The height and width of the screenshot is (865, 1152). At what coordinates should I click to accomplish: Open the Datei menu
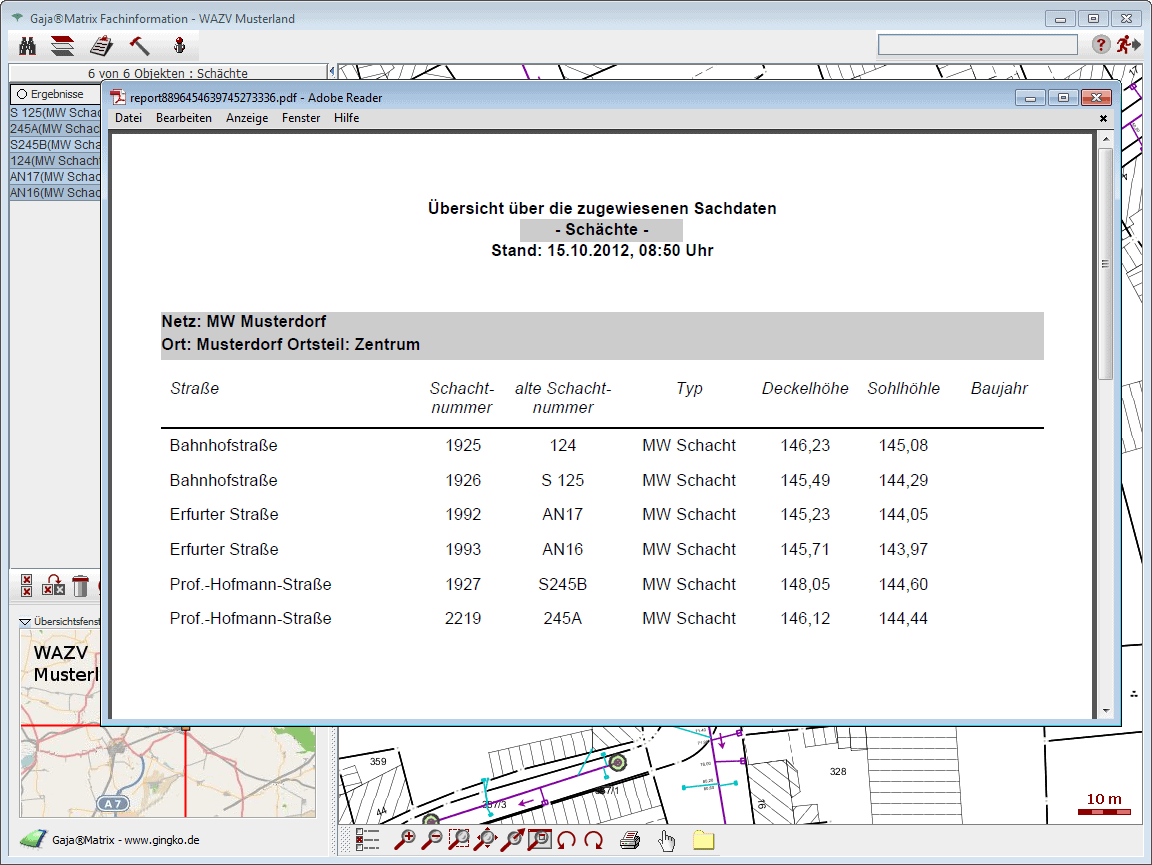tap(128, 118)
